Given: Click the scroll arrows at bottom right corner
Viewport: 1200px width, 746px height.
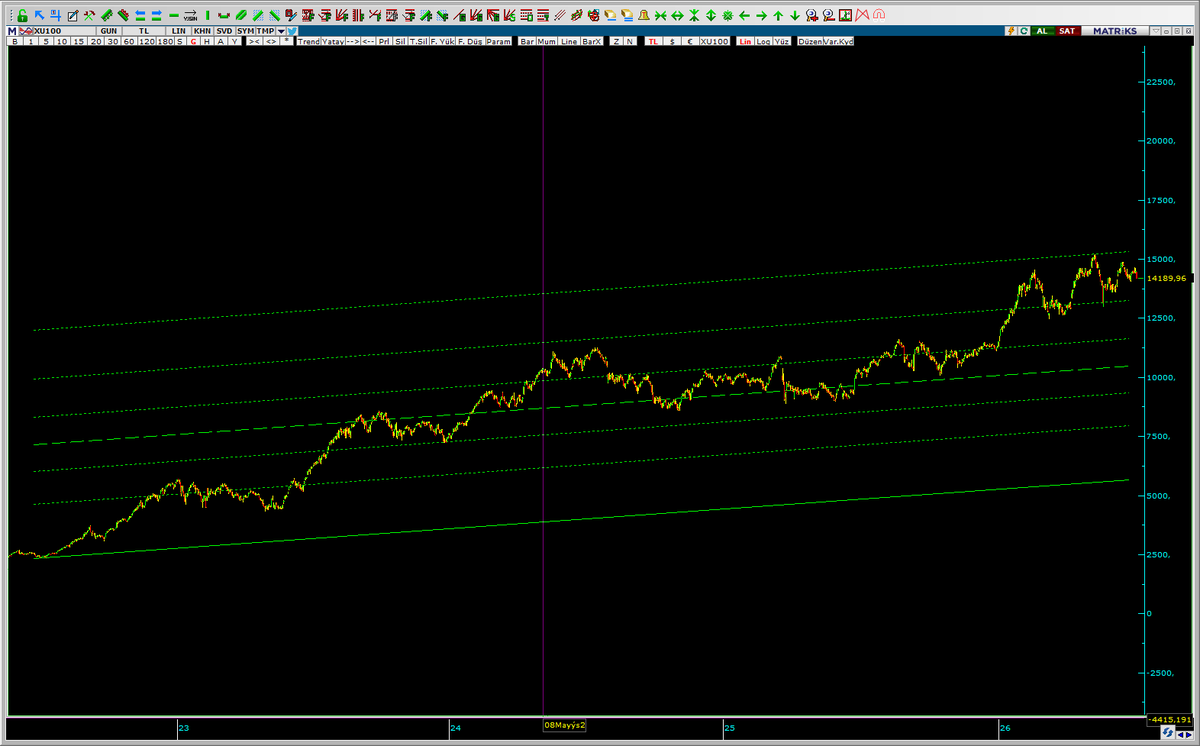Looking at the screenshot, I should click(x=1185, y=734).
